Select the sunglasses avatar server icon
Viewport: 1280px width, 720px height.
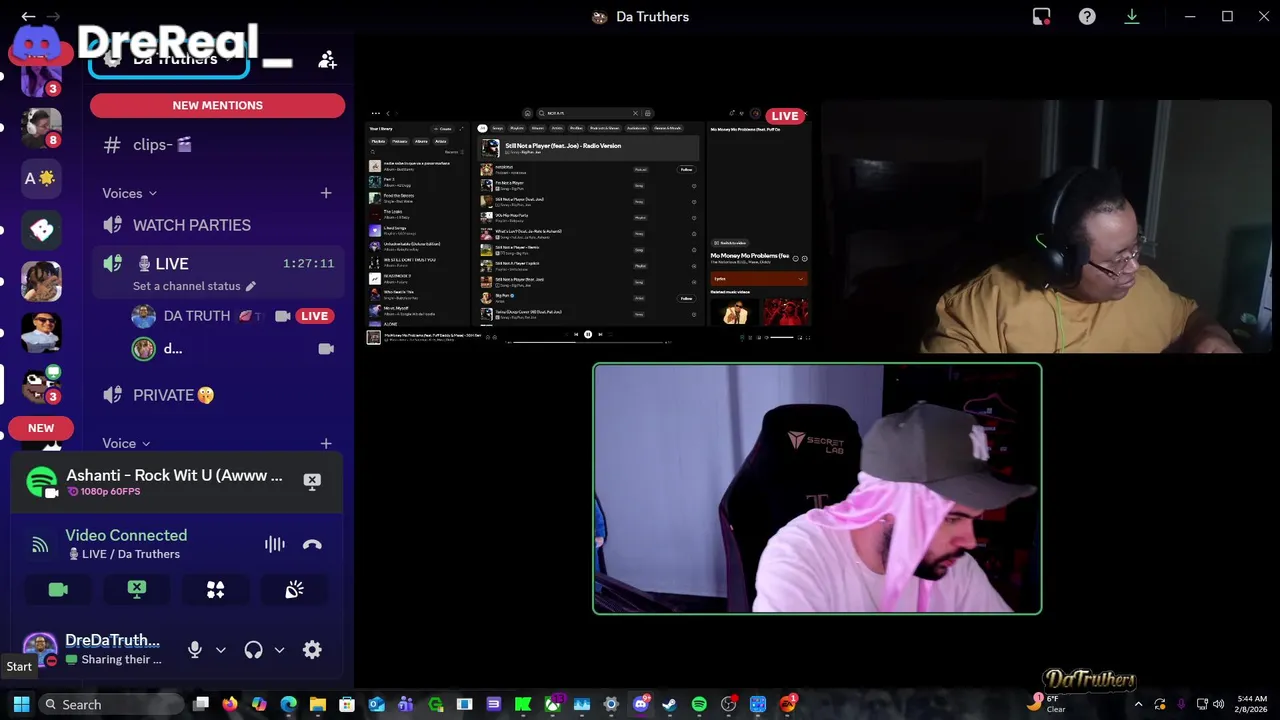pyautogui.click(x=41, y=333)
